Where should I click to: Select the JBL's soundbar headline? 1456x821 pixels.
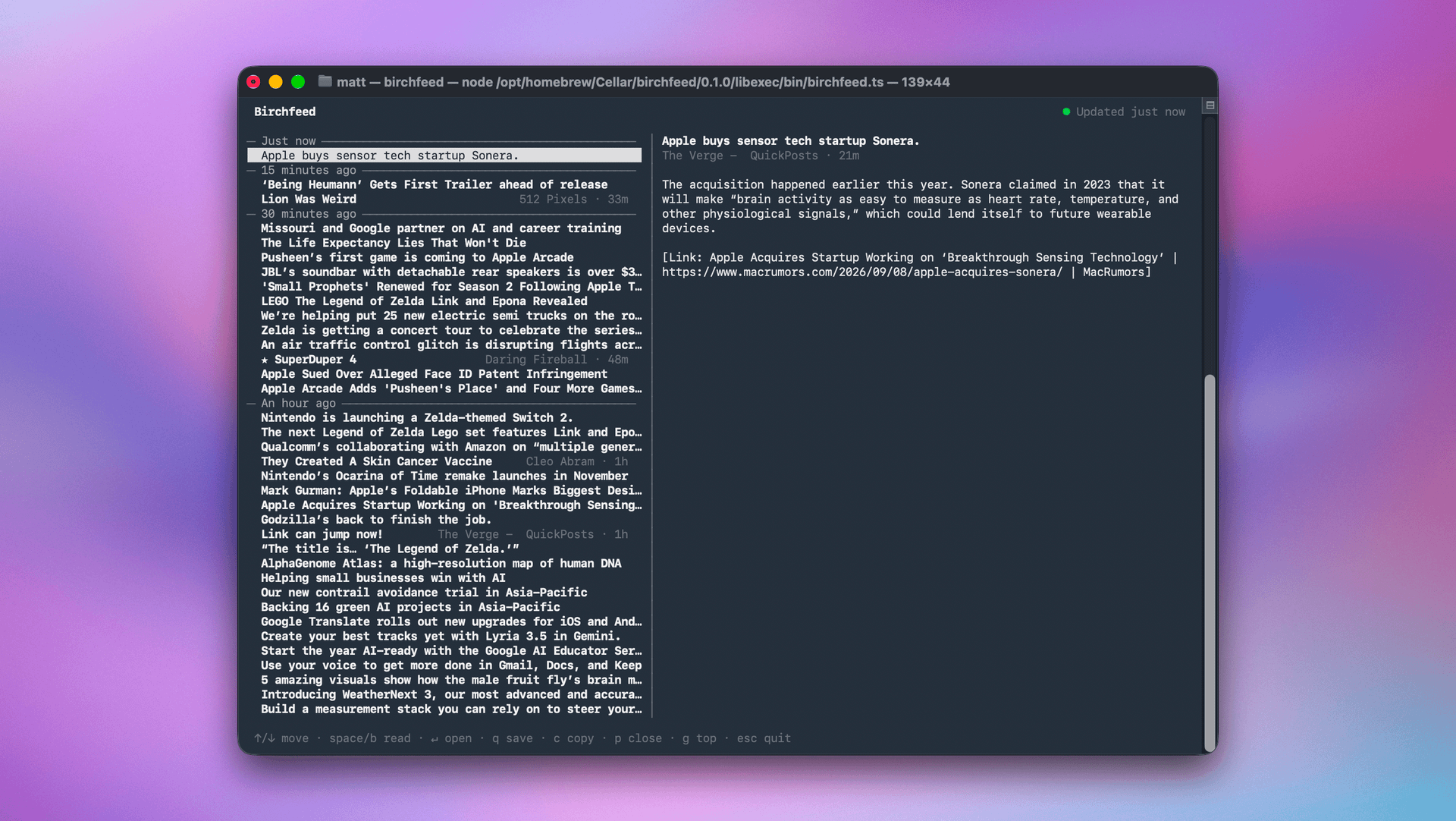click(x=451, y=272)
